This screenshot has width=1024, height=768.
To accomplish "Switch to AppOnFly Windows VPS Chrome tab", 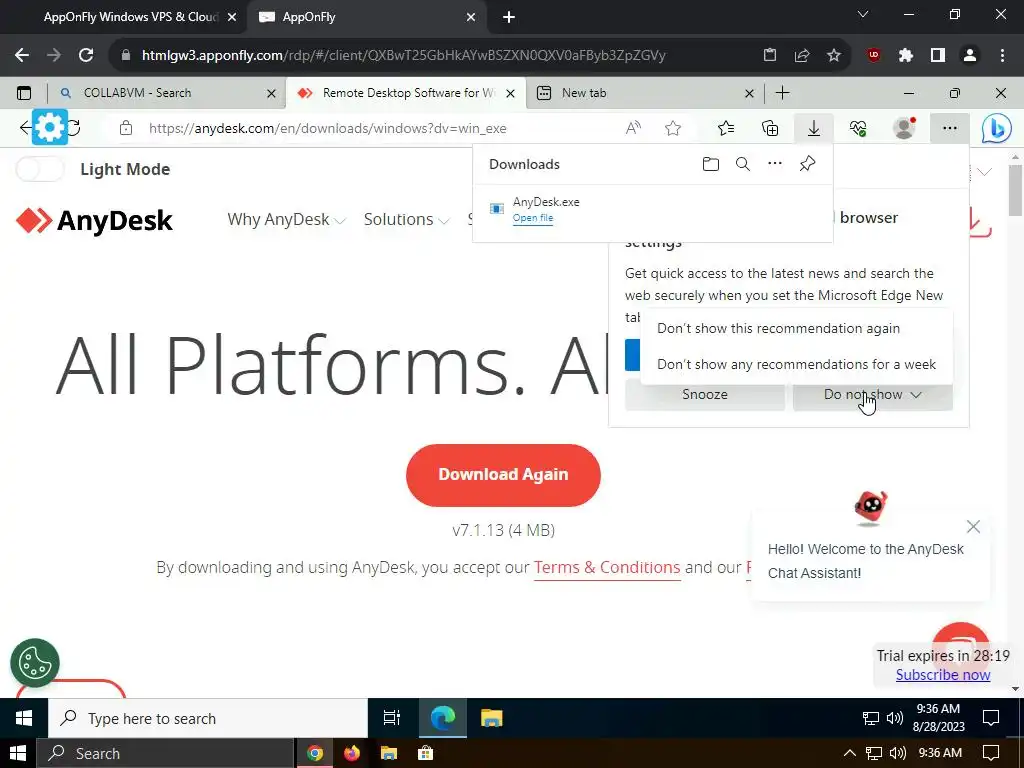I will tap(131, 17).
